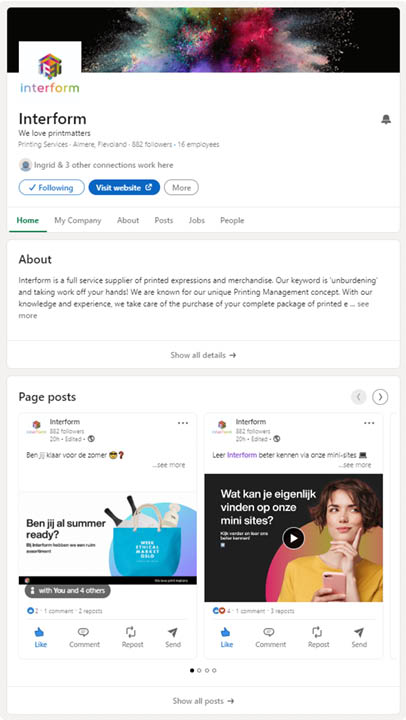Viewport: 406px width, 720px height.
Task: Click Show all posts link
Action: coord(203,701)
